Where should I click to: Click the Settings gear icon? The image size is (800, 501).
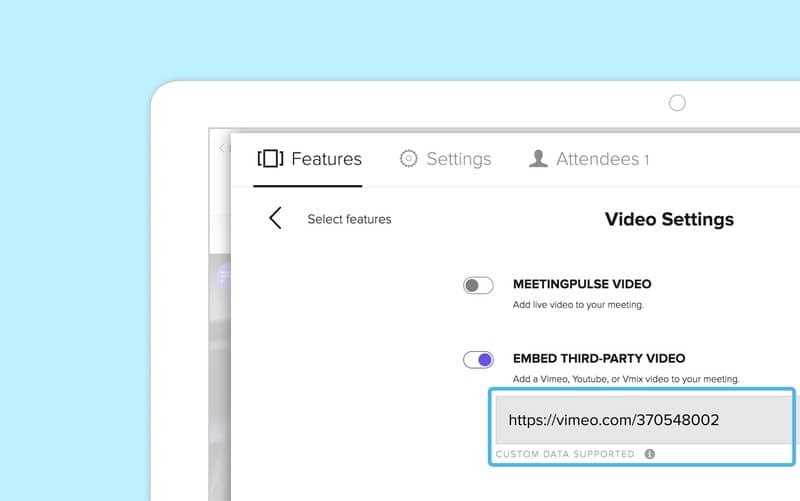click(408, 158)
